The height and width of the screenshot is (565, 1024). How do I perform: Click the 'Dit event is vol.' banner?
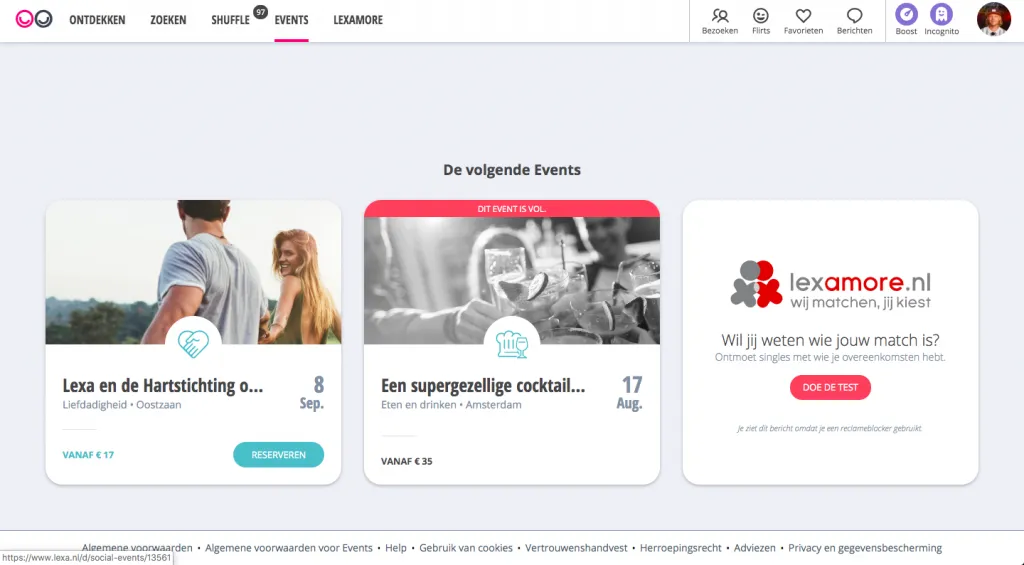pos(512,208)
